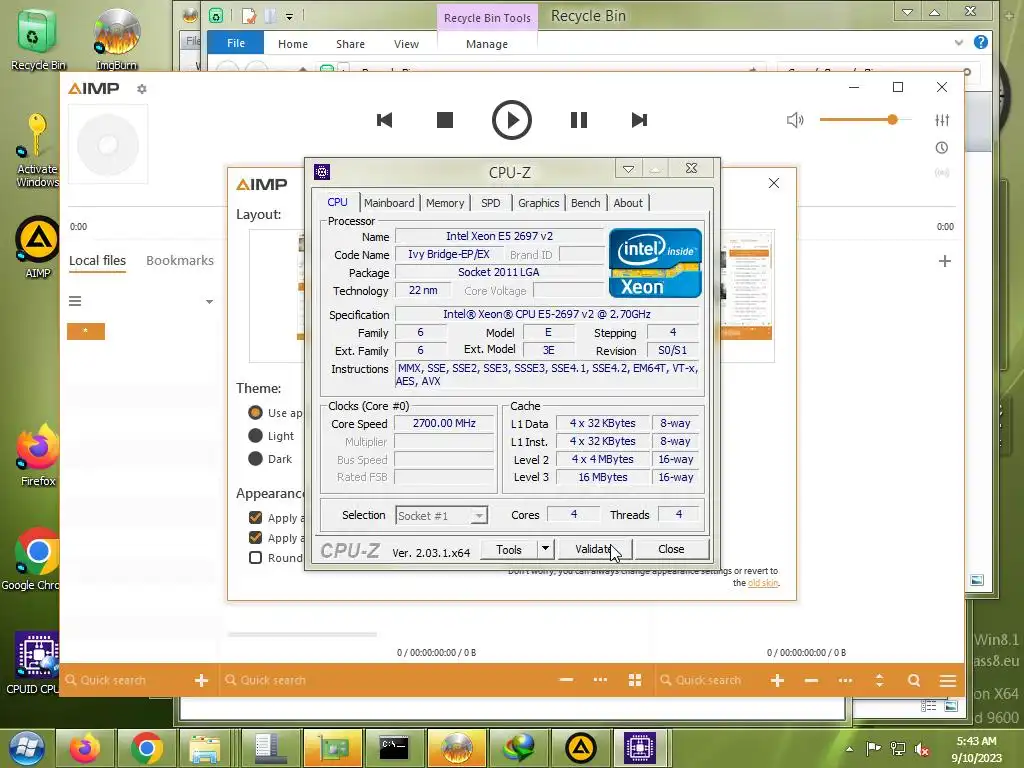Mute audio with the speaker icon
Image resolution: width=1024 pixels, height=768 pixels.
795,120
